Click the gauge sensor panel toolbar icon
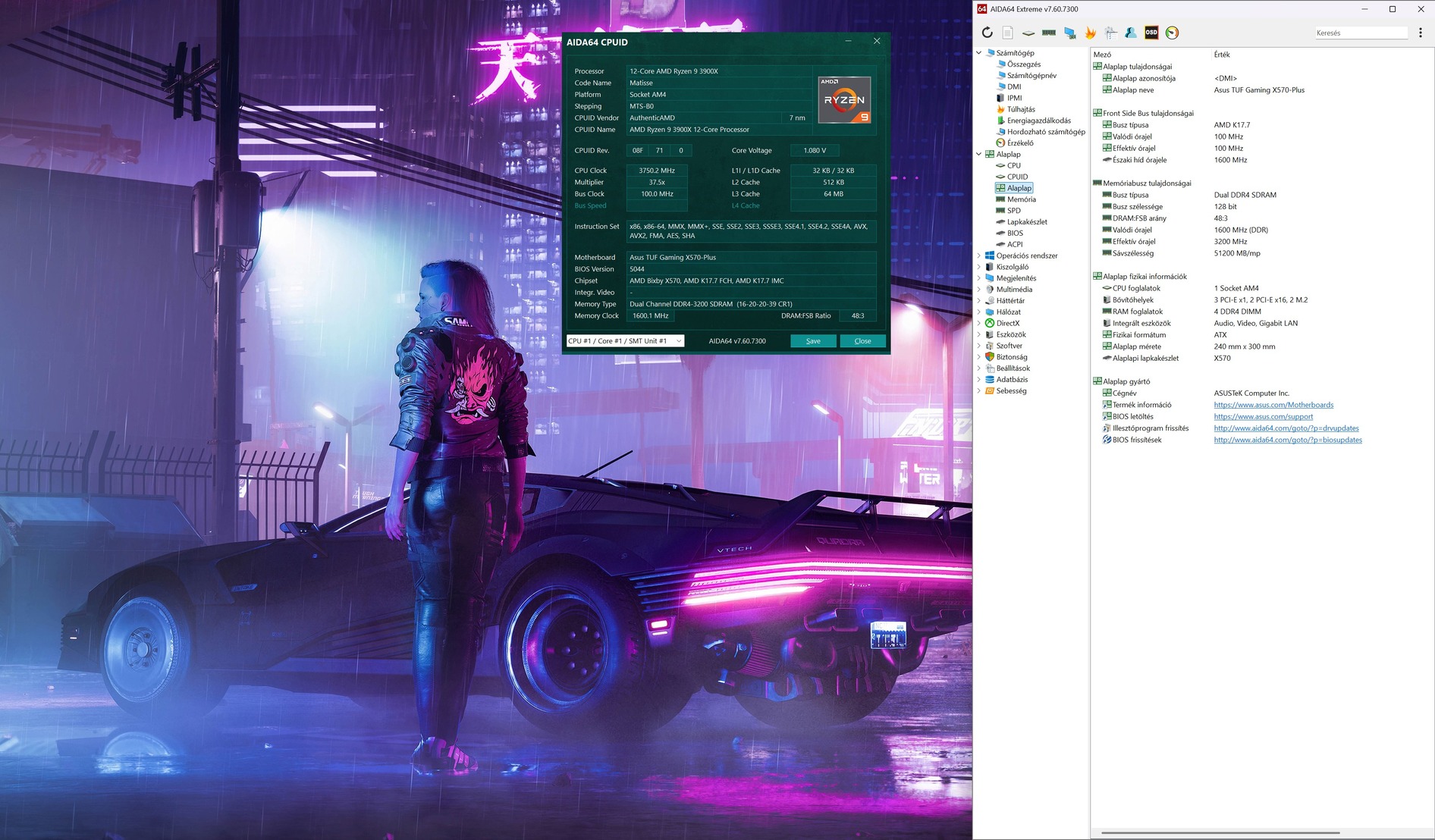 point(1172,33)
